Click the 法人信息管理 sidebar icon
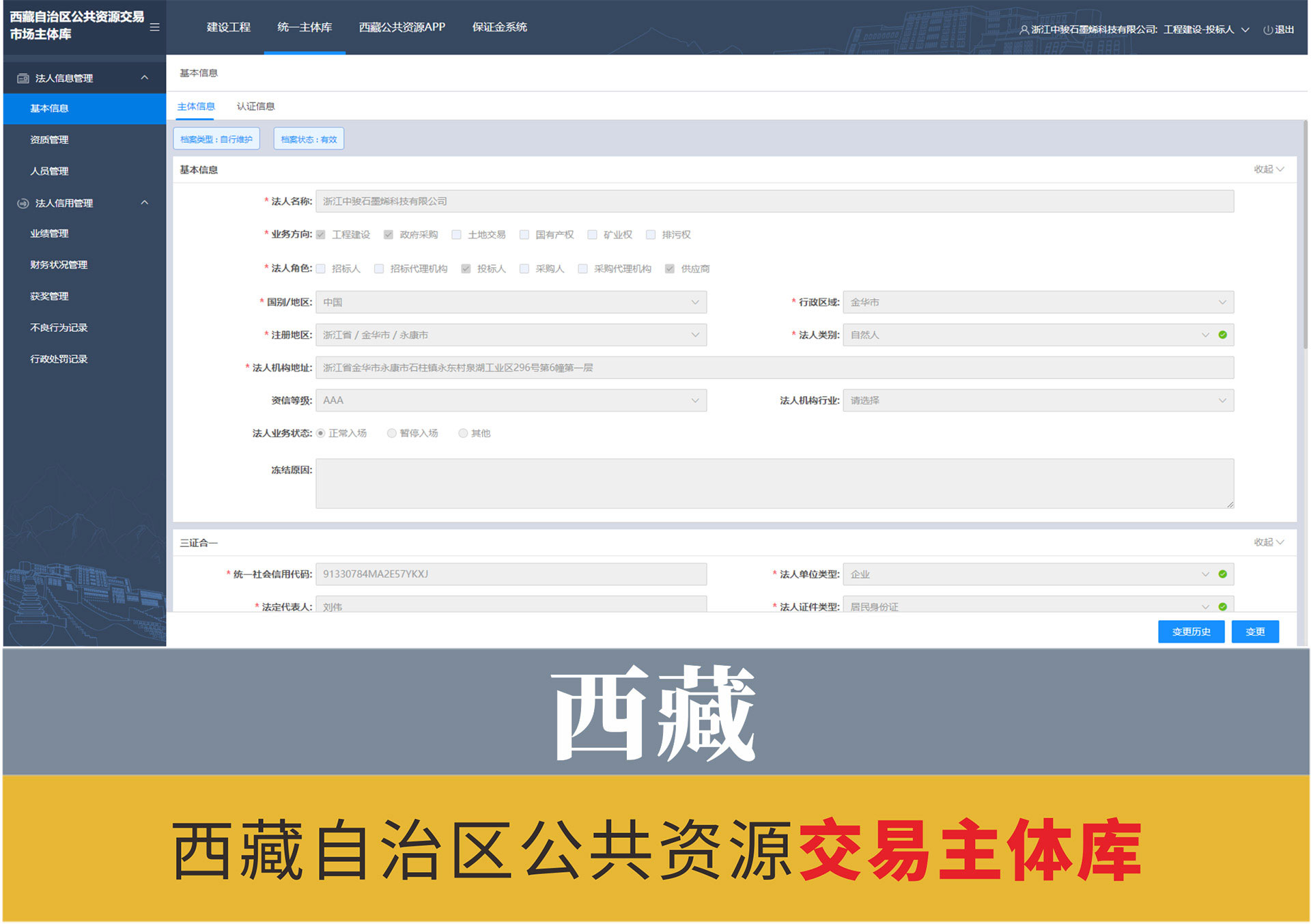This screenshot has width=1311, height=924. pyautogui.click(x=23, y=79)
